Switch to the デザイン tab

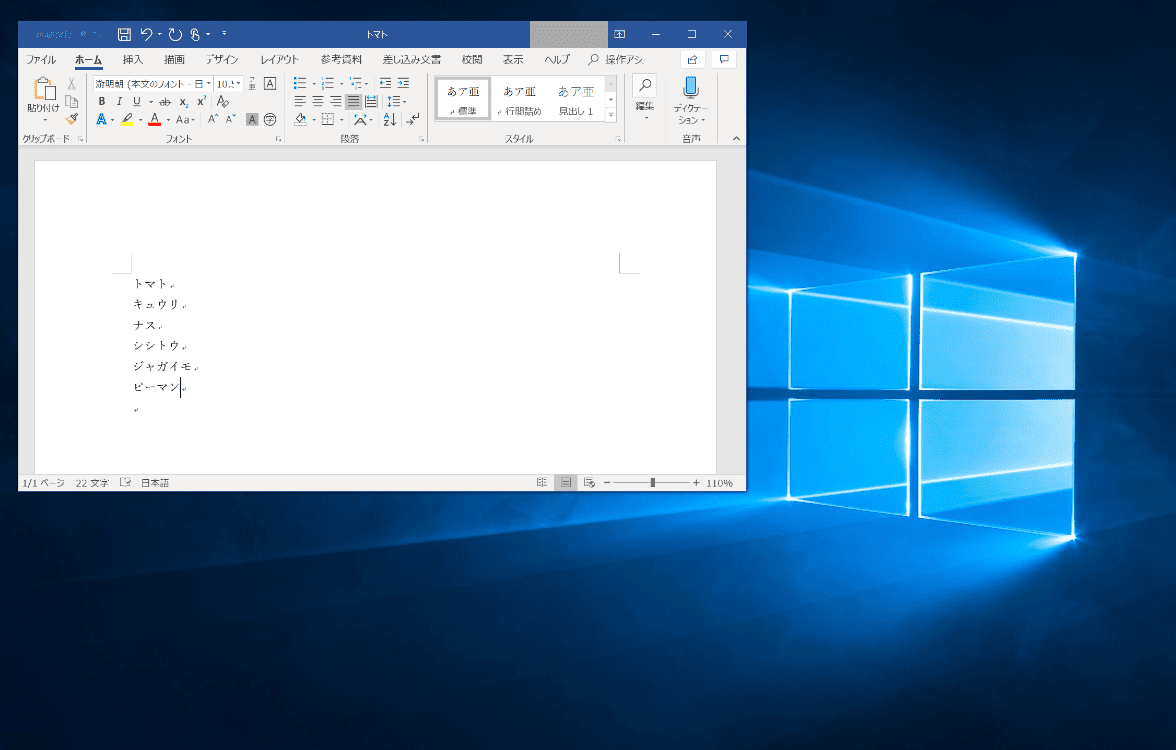tap(222, 60)
